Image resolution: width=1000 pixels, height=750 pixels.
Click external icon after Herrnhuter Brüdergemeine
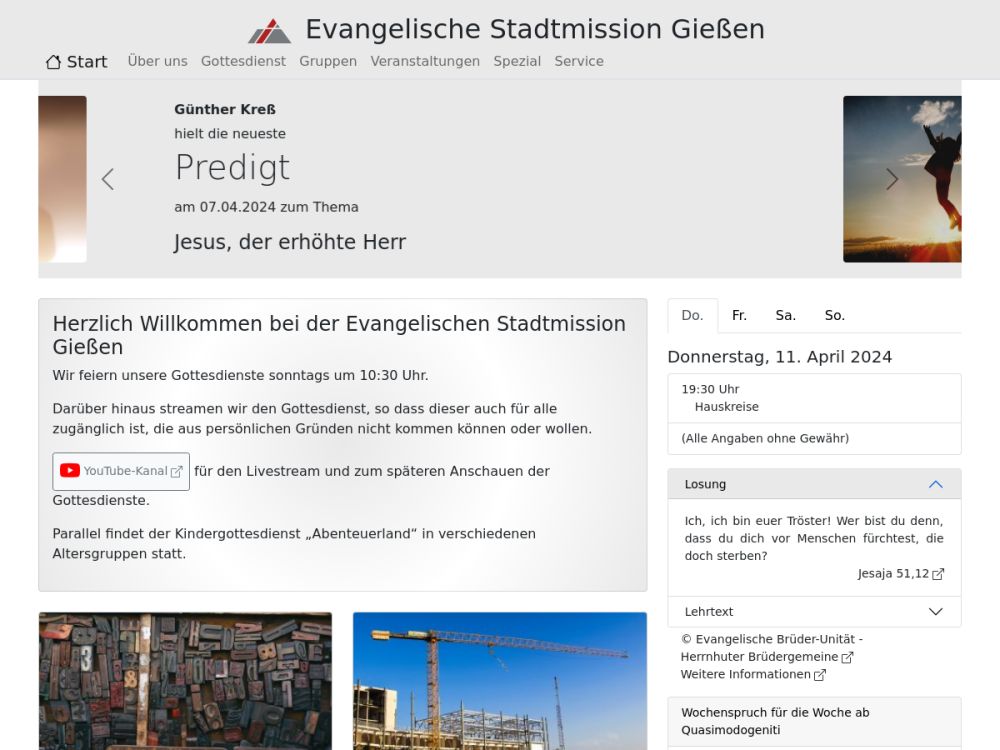[848, 657]
